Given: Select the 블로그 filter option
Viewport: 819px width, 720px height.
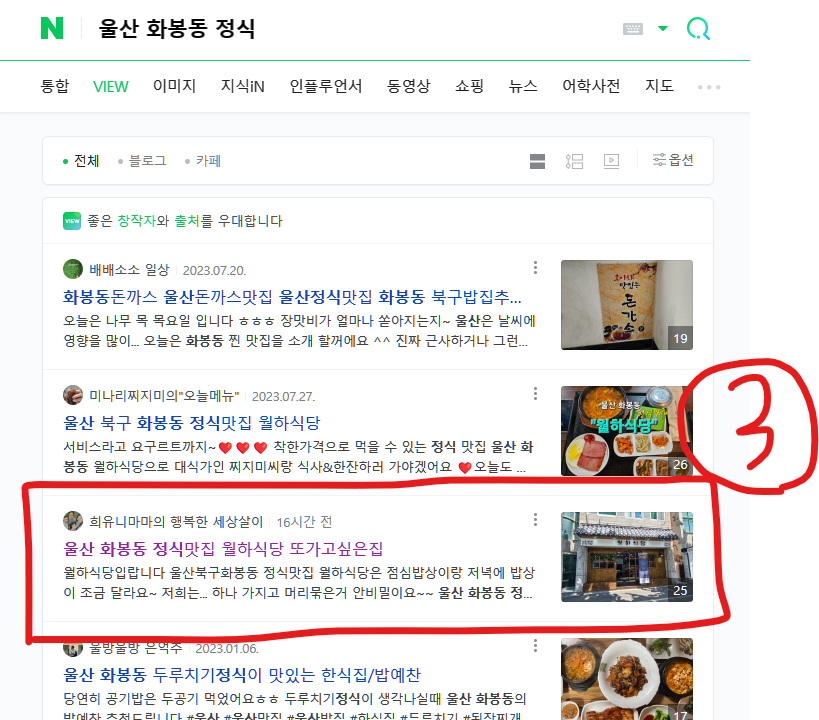Looking at the screenshot, I should click(142, 161).
